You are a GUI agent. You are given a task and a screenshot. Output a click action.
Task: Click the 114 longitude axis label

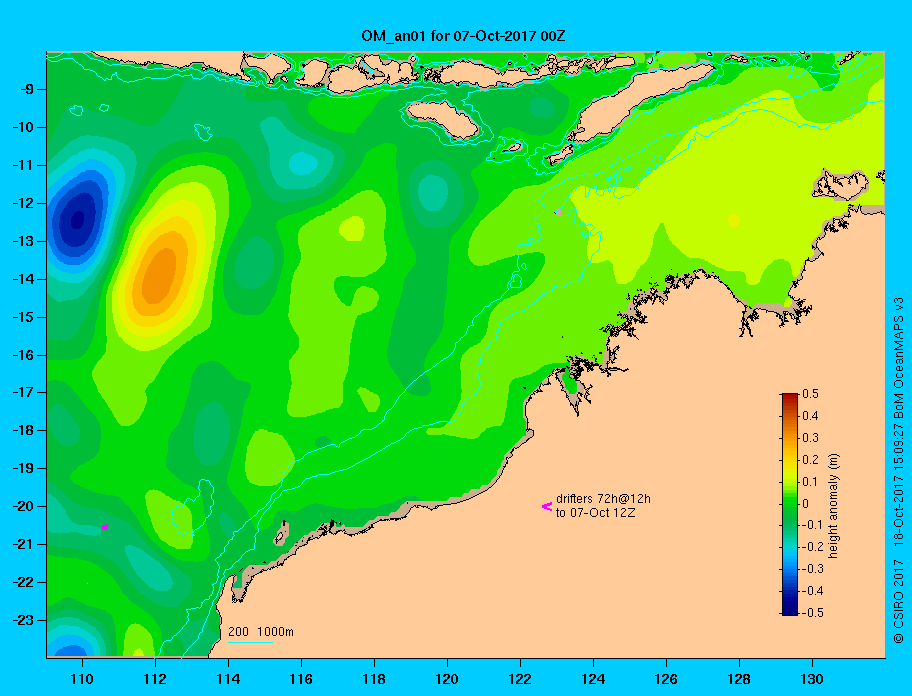(228, 679)
